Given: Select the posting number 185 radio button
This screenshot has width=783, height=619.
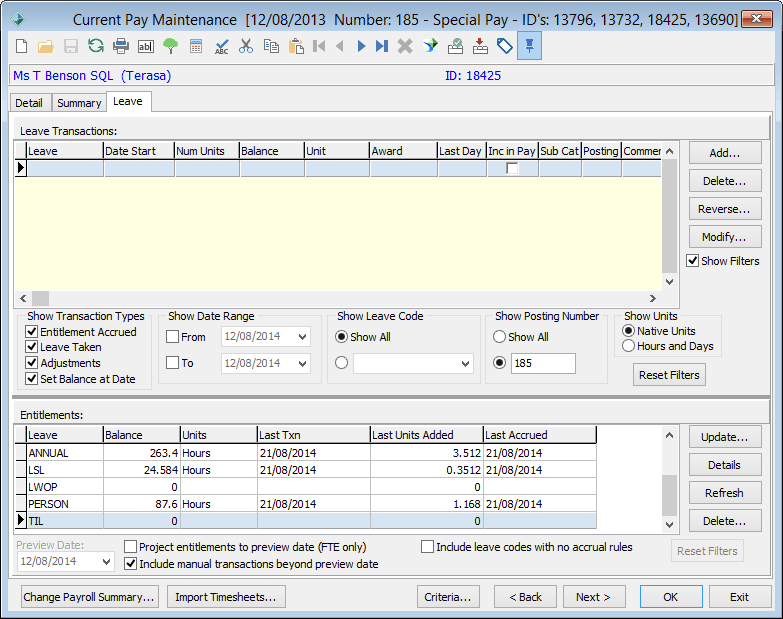Looking at the screenshot, I should coord(499,363).
